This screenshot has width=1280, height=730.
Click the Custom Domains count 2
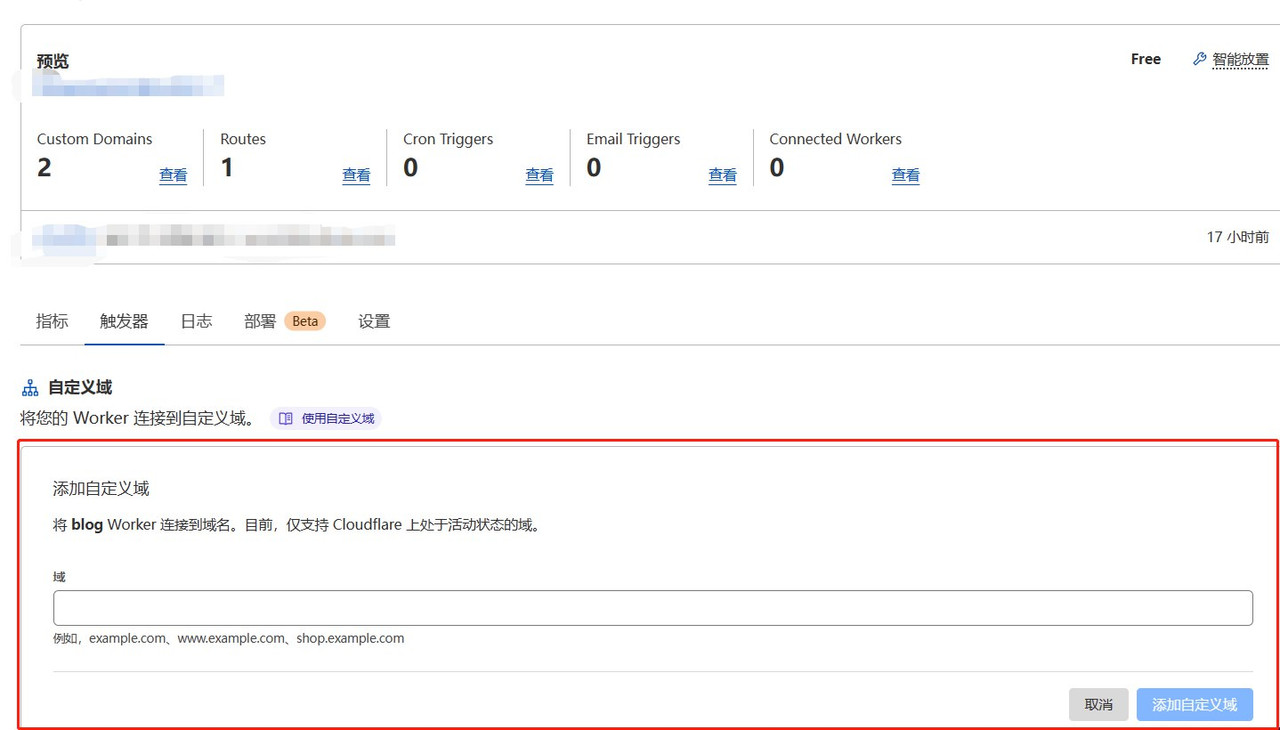[x=44, y=168]
